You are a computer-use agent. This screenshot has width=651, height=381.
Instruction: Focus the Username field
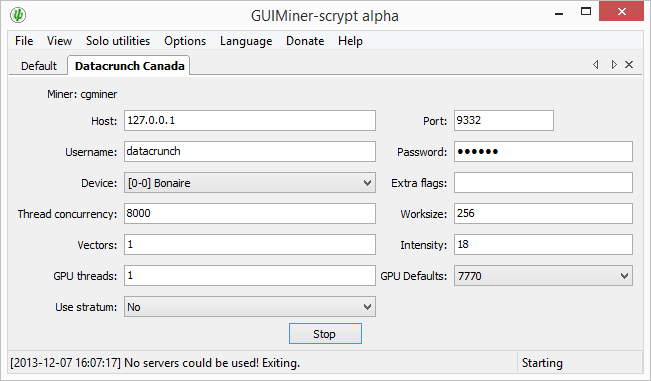click(250, 151)
